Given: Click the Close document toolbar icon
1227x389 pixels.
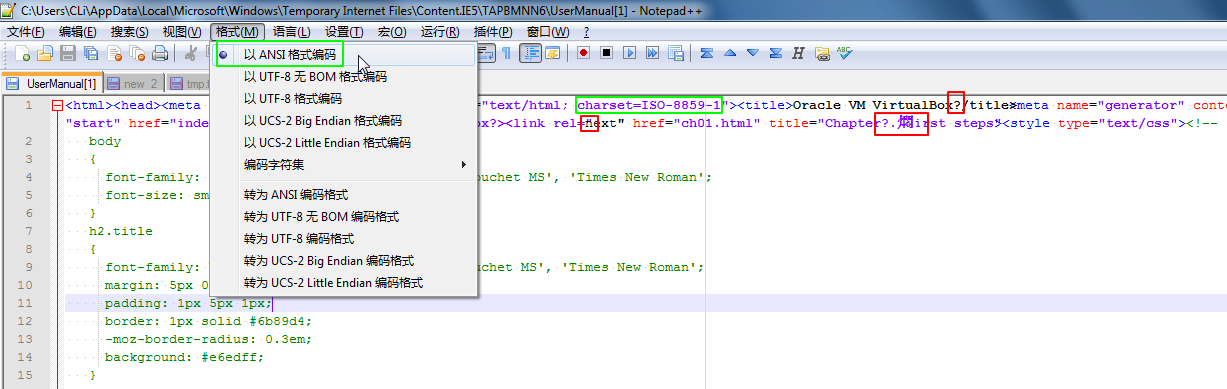Looking at the screenshot, I should point(114,53).
